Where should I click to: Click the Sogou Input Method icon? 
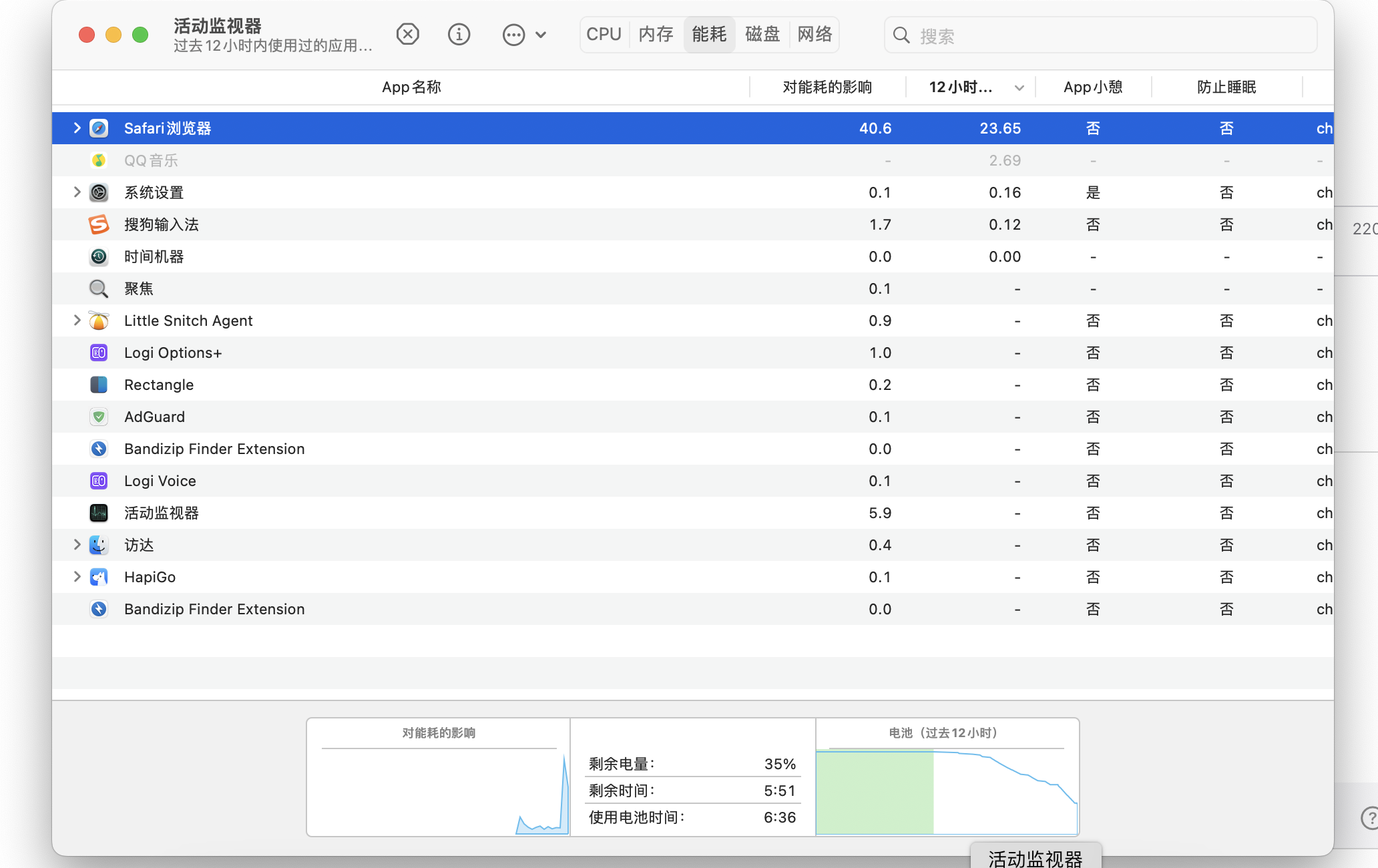99,224
